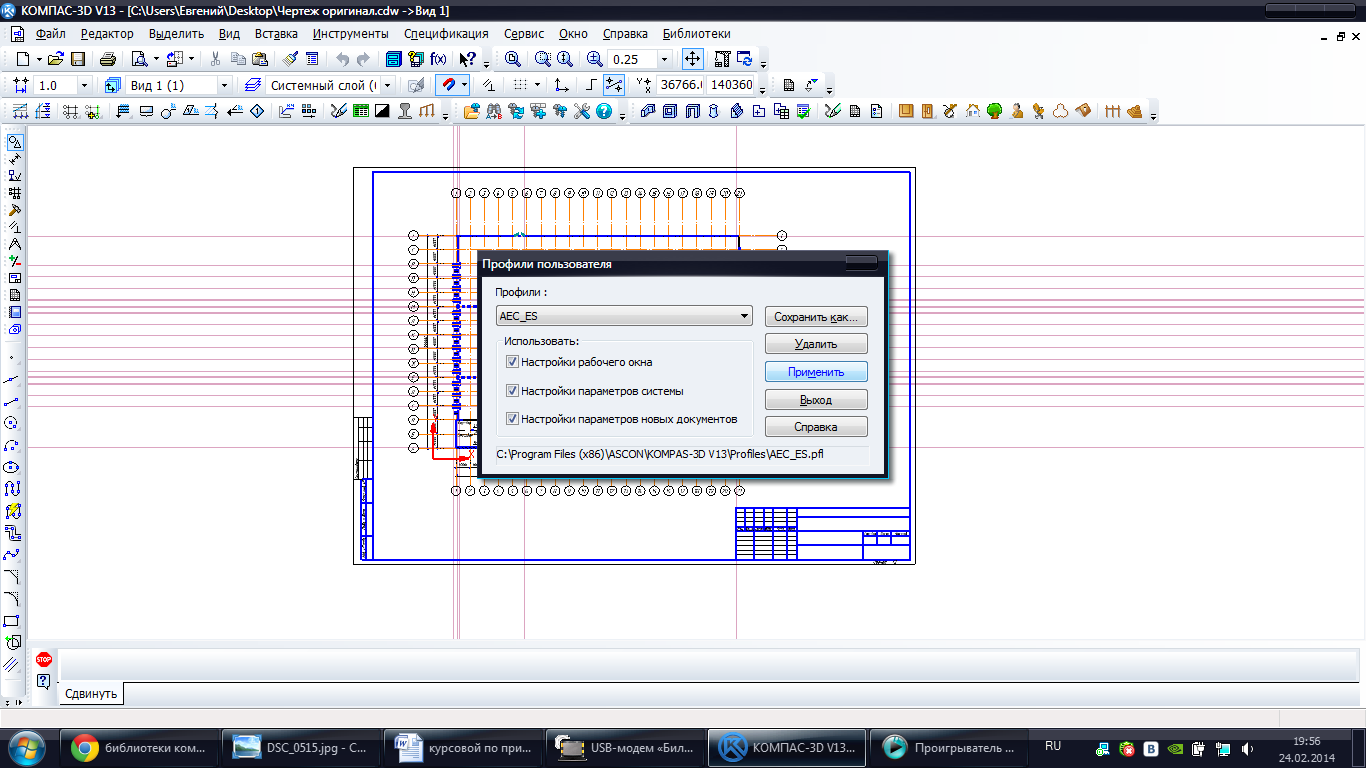The image size is (1366, 768).
Task: Toggle 'Настройки параметров системы' checkbox
Action: point(513,391)
